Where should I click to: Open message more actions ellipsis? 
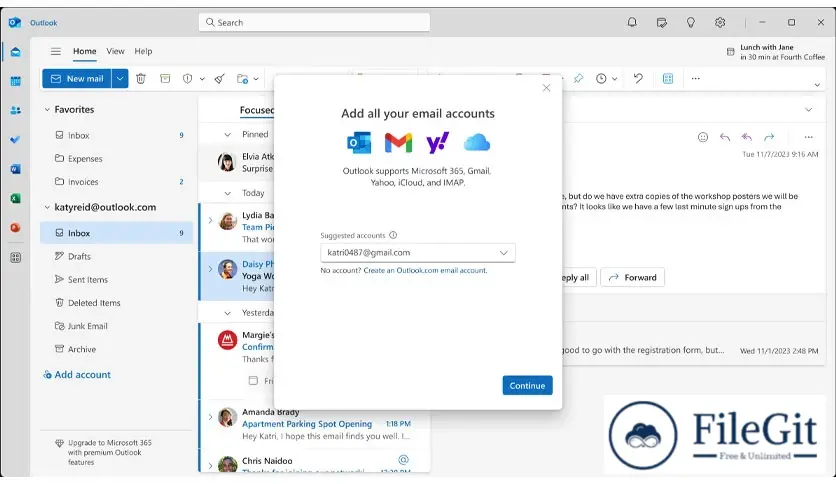coord(808,137)
